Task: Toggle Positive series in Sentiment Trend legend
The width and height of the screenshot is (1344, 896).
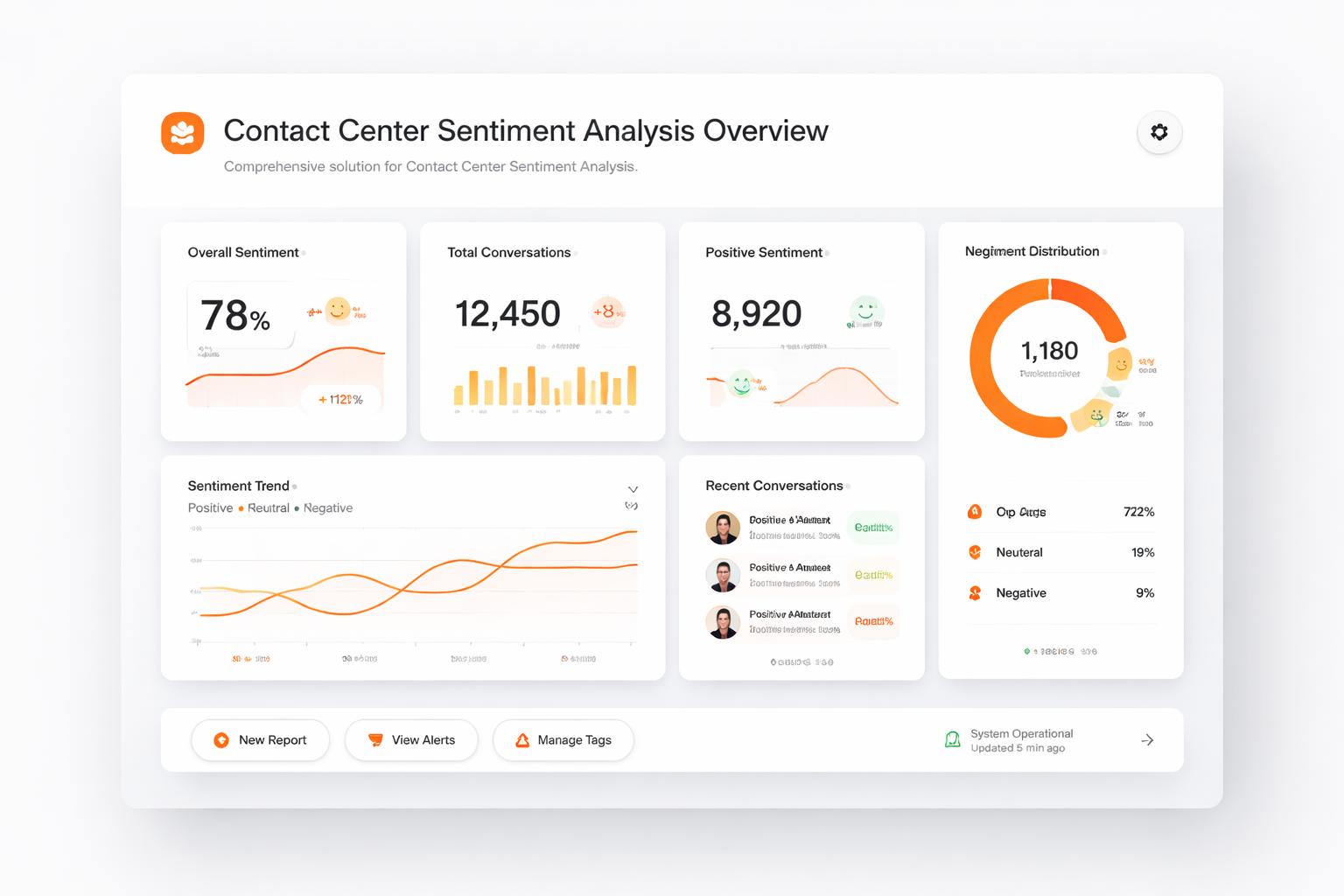Action: pyautogui.click(x=210, y=508)
